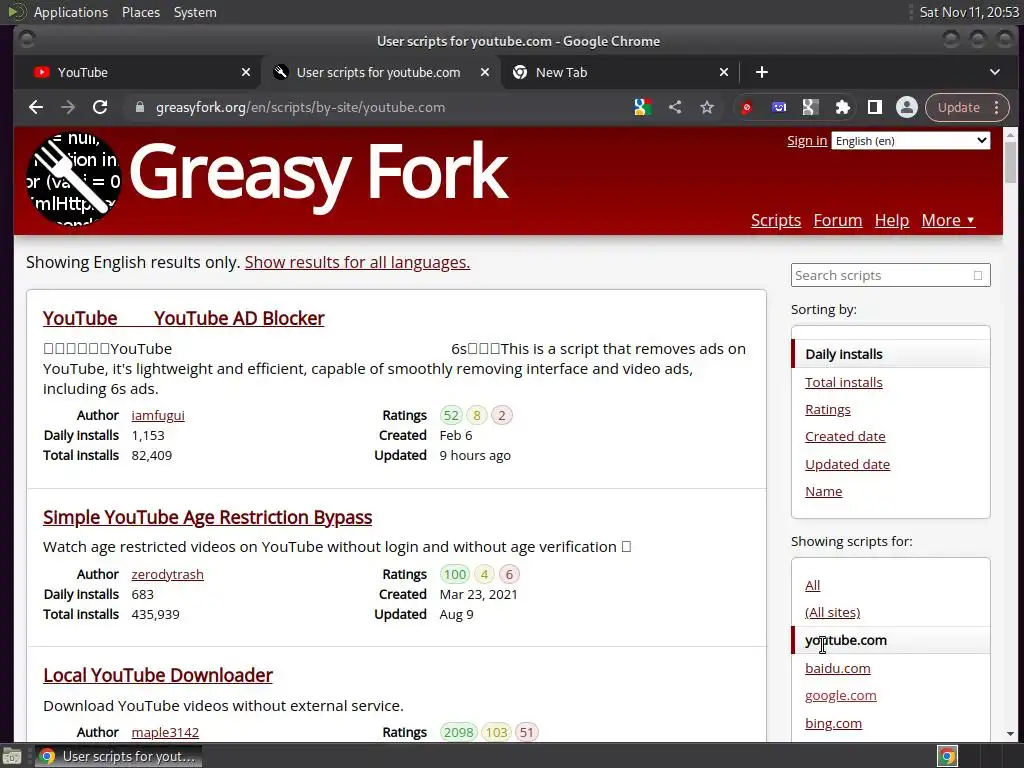Show scripts for google.com
This screenshot has height=768, width=1024.
pos(840,696)
